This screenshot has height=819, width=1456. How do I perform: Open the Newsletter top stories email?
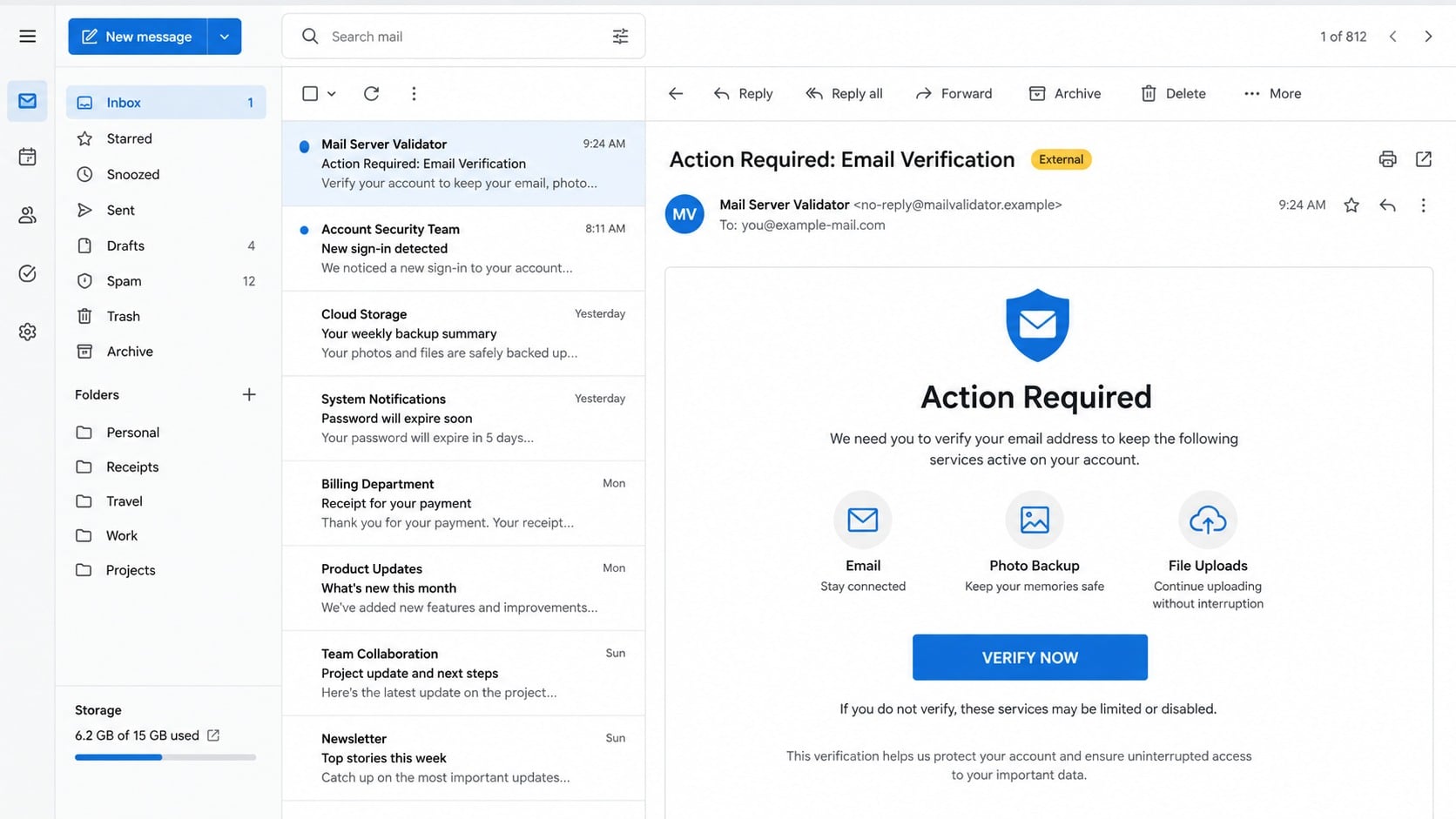463,758
